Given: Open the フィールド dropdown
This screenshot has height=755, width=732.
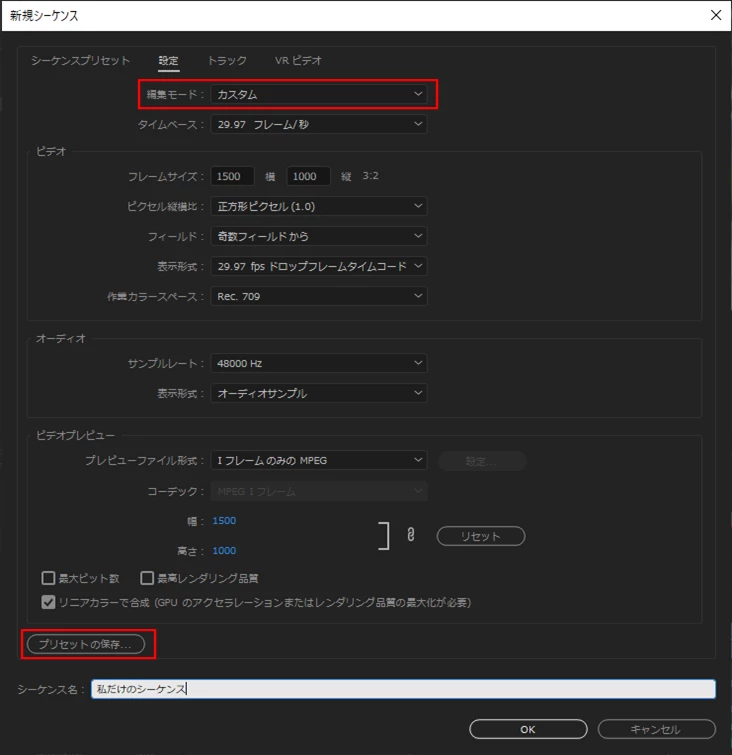Looking at the screenshot, I should 319,236.
